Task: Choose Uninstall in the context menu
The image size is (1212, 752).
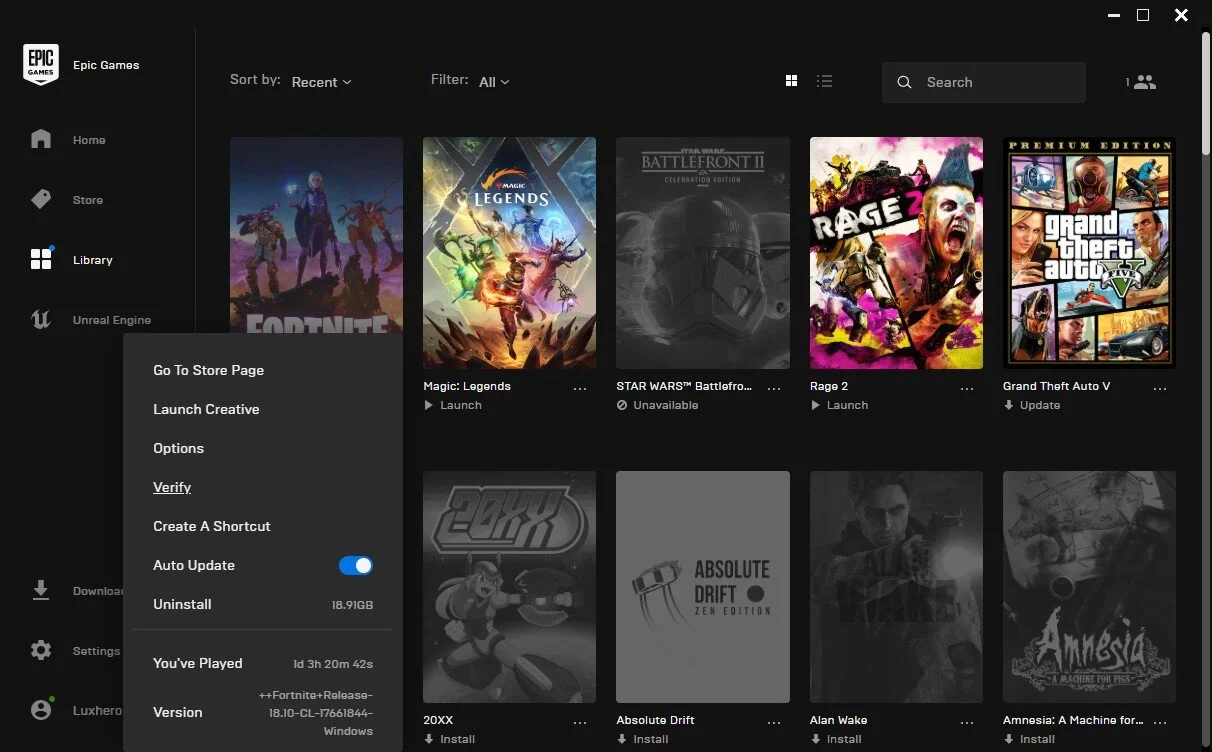Action: click(x=182, y=604)
